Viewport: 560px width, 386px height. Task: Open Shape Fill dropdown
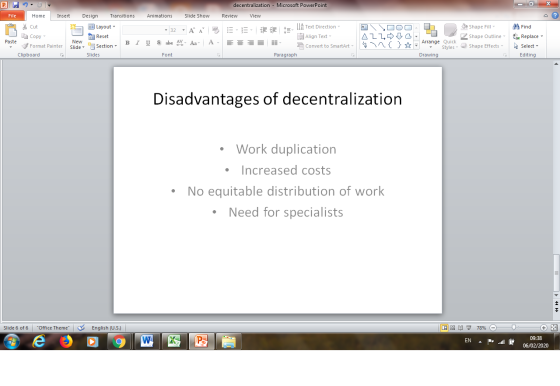point(478,27)
